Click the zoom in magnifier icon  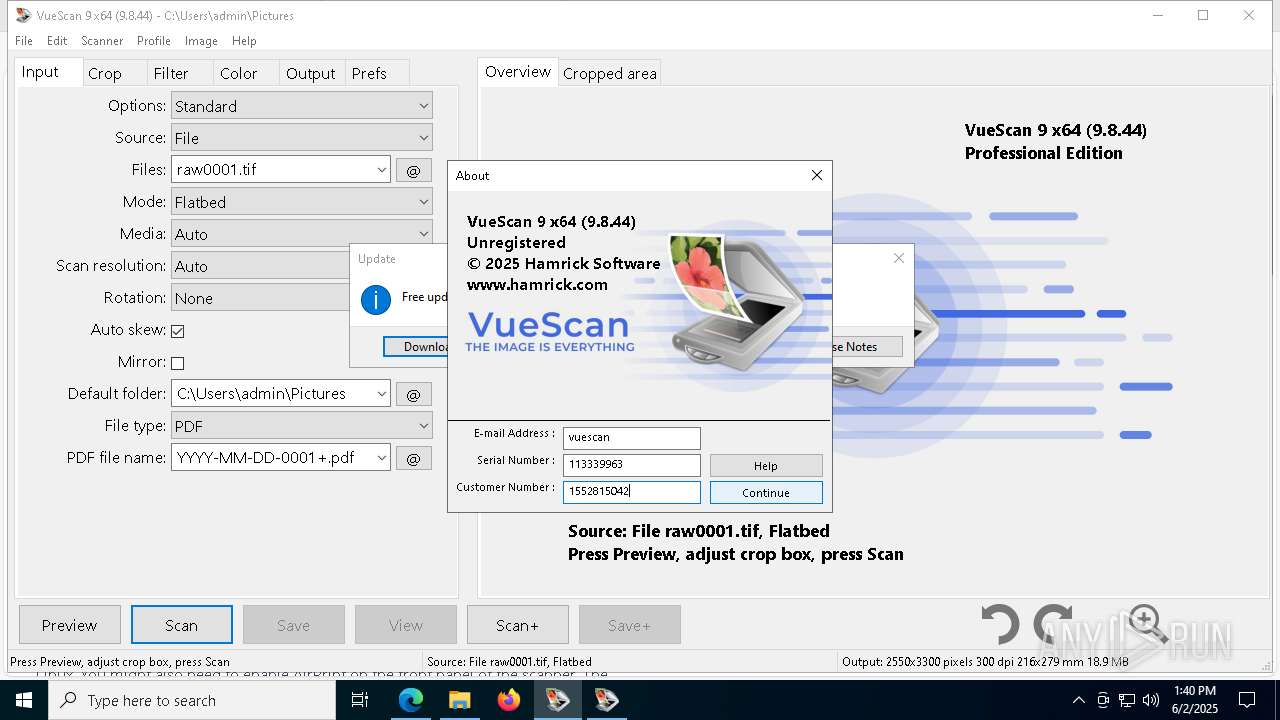[1146, 625]
